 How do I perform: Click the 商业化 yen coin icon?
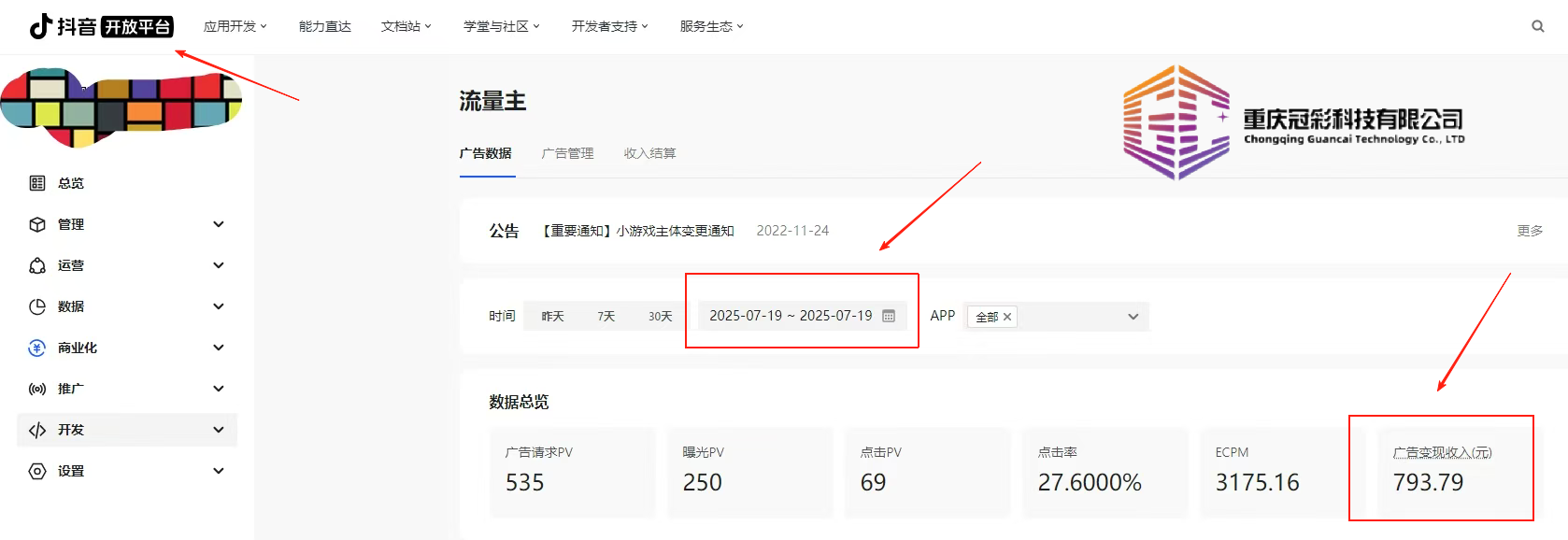(x=37, y=348)
